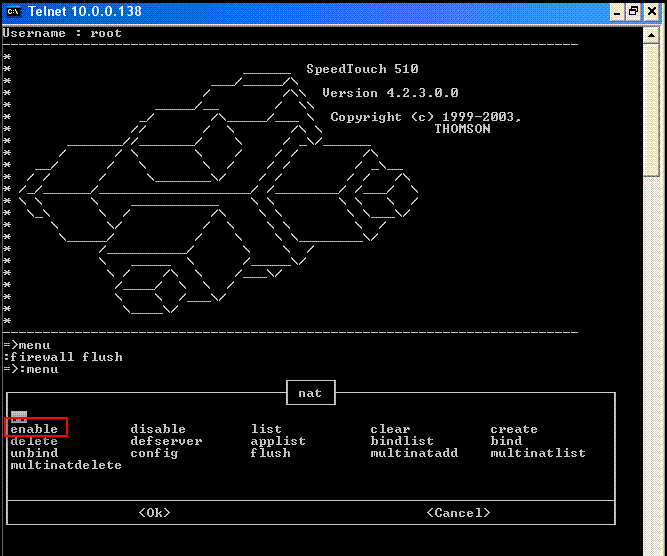Choose the clear command
The image size is (667, 556).
click(x=390, y=429)
